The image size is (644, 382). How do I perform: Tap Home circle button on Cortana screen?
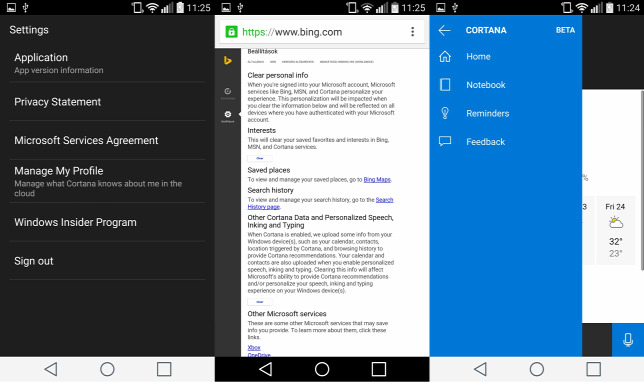point(537,369)
